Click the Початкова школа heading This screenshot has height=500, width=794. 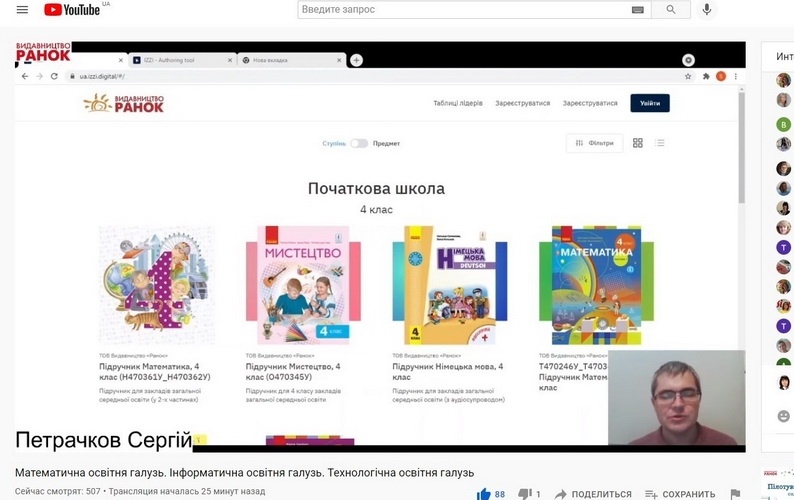click(x=376, y=188)
